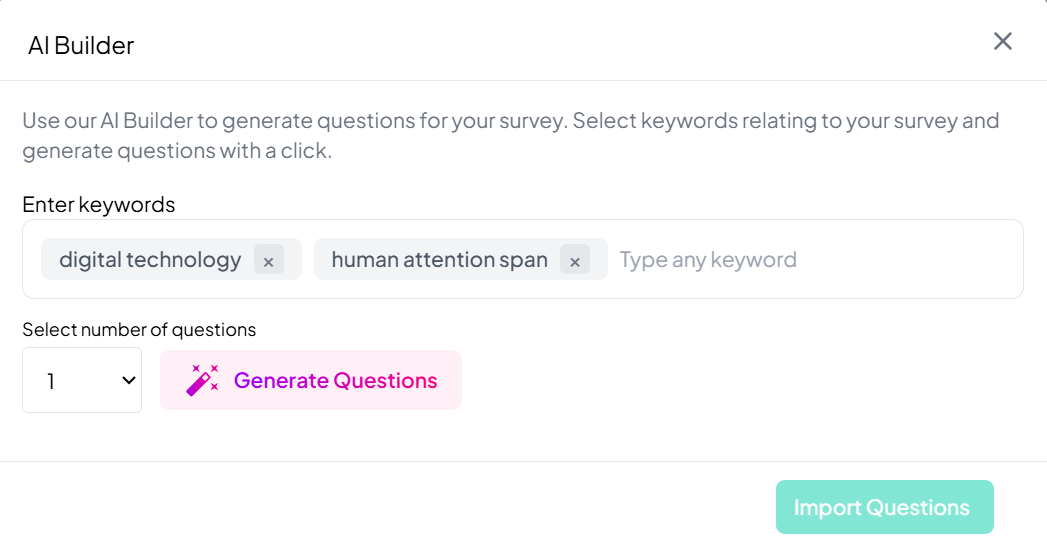The image size is (1047, 545).
Task: Select the 'human attention span' keyword chip text
Action: (439, 260)
